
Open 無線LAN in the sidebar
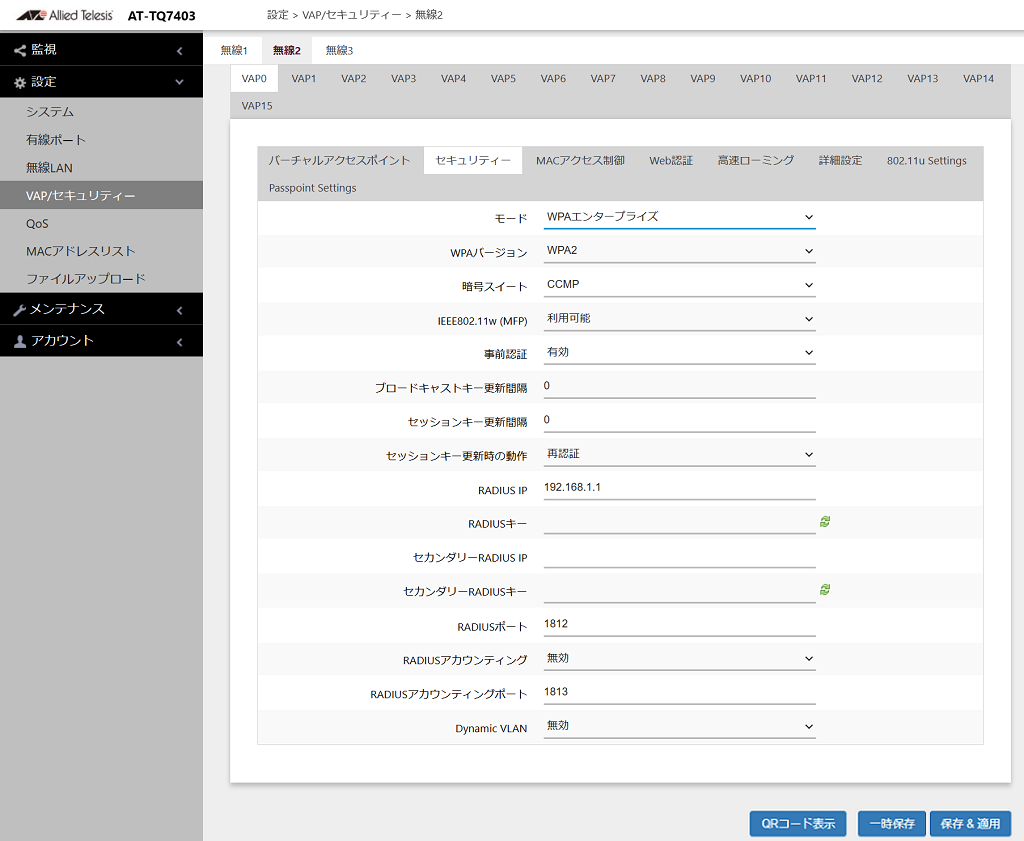tap(101, 168)
